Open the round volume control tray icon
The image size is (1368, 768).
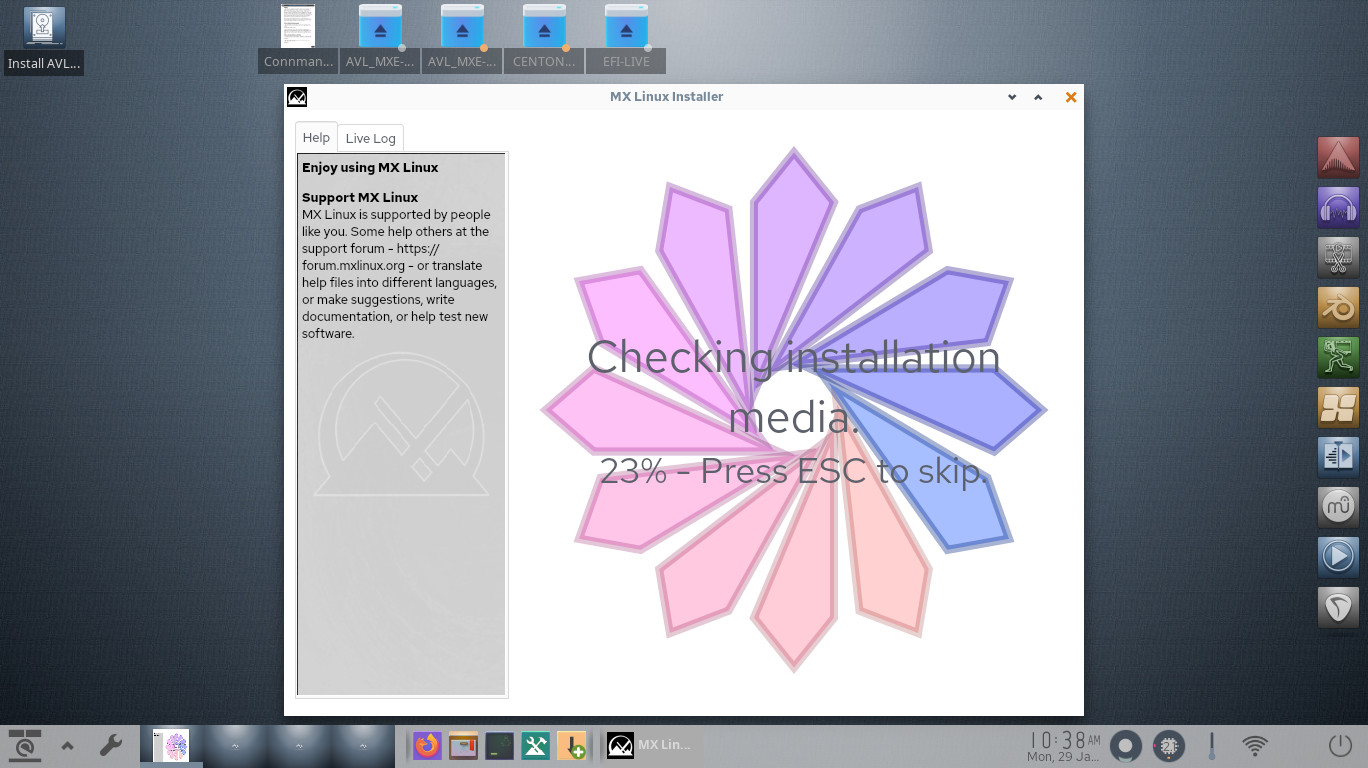pos(1126,746)
